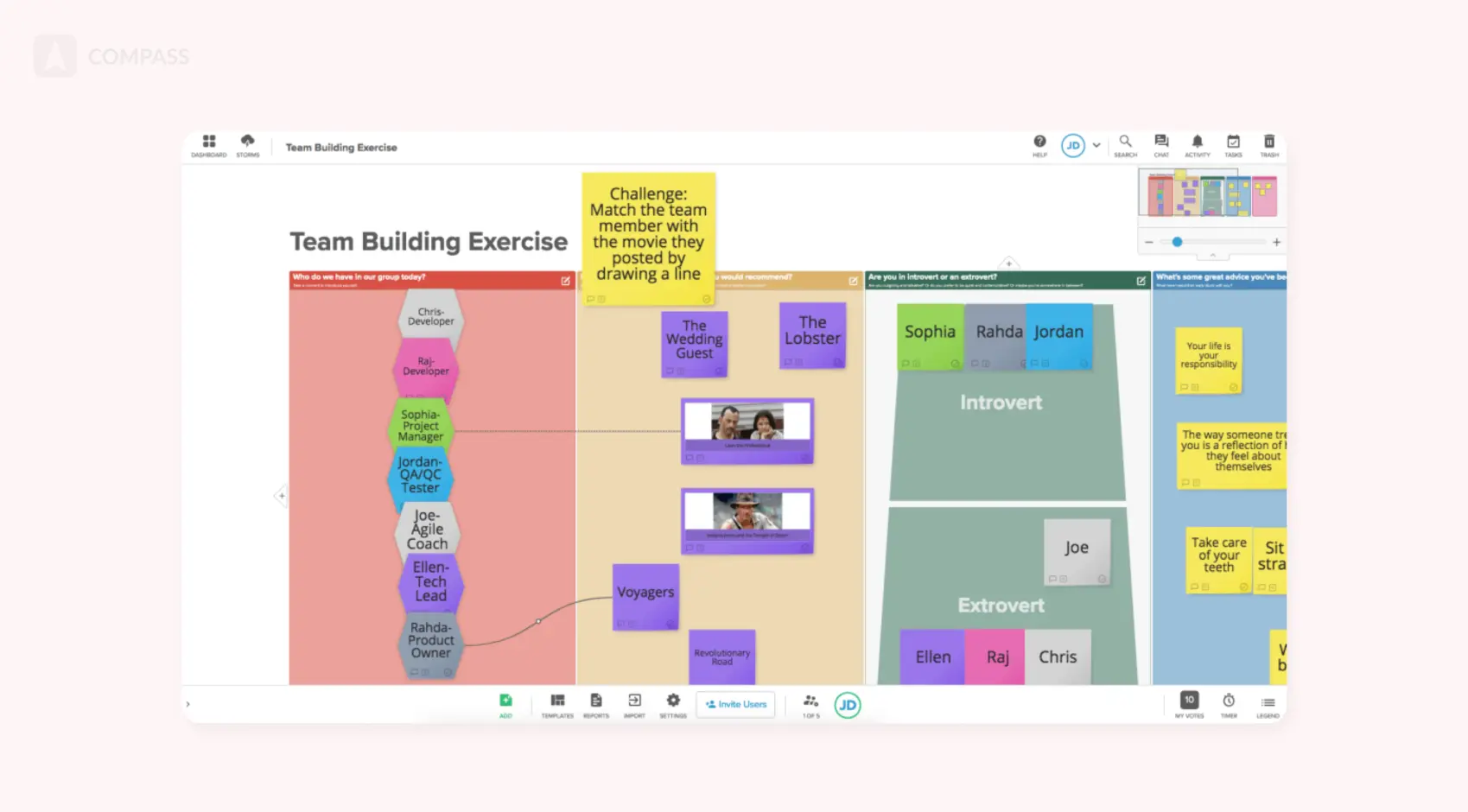
Task: Select the Jordan- QA/QC Tester hexagon
Action: (x=420, y=475)
